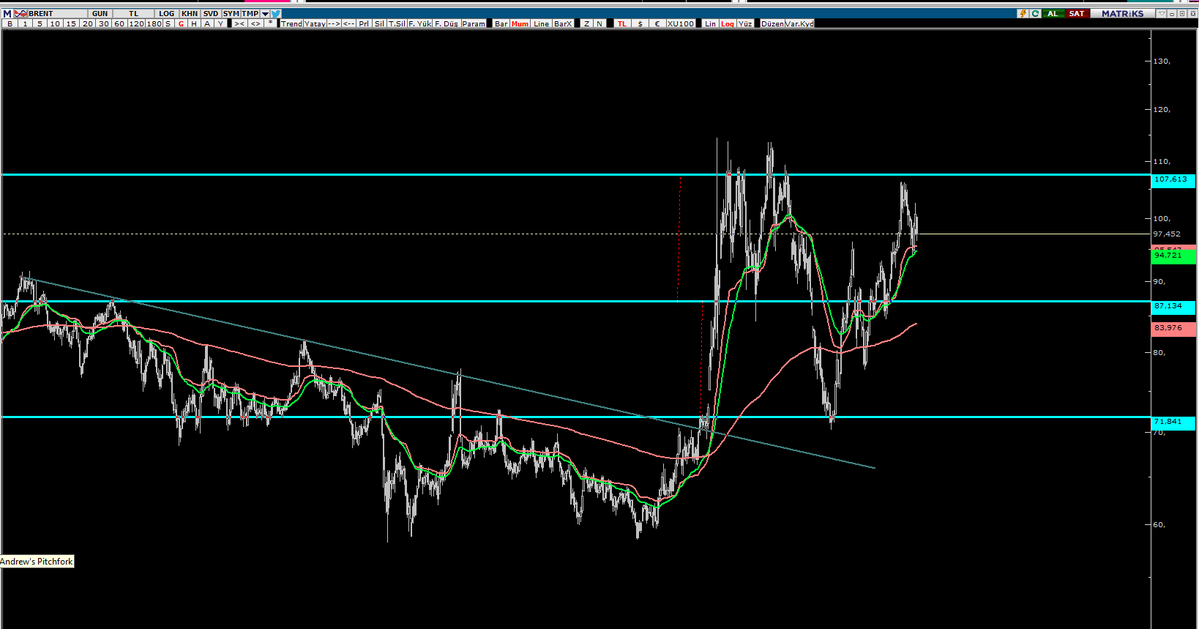The height and width of the screenshot is (629, 1199).
Task: Click the Trend drawing button
Action: [291, 24]
